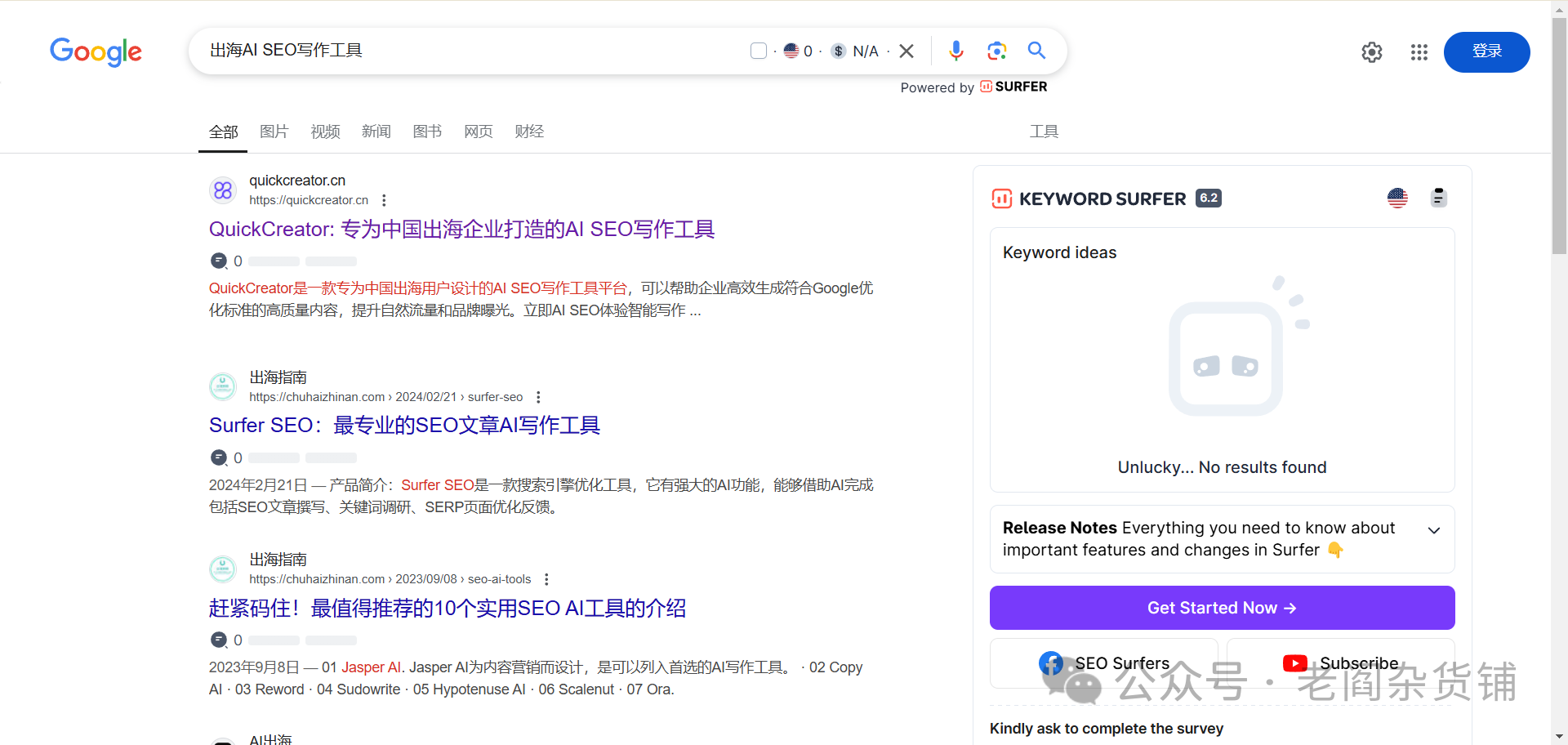The height and width of the screenshot is (745, 1568).
Task: Open the settings gear icon
Action: coord(1372,52)
